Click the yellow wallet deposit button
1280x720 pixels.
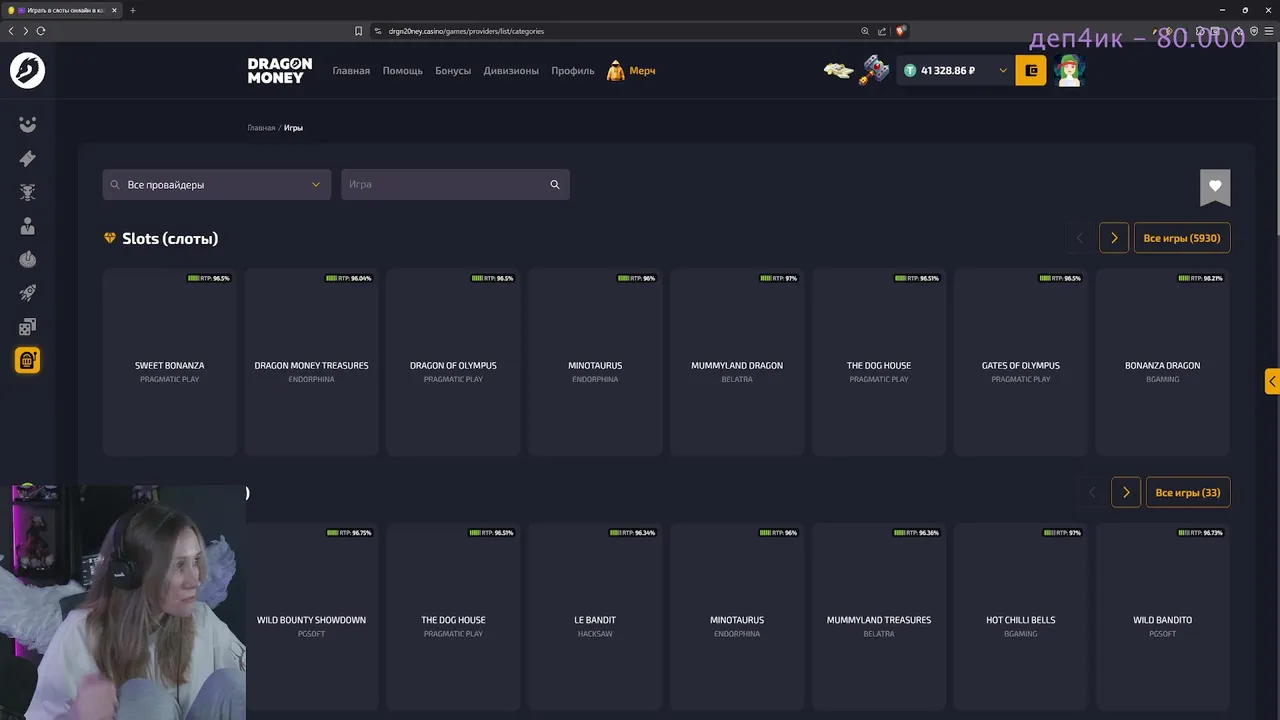[x=1031, y=71]
